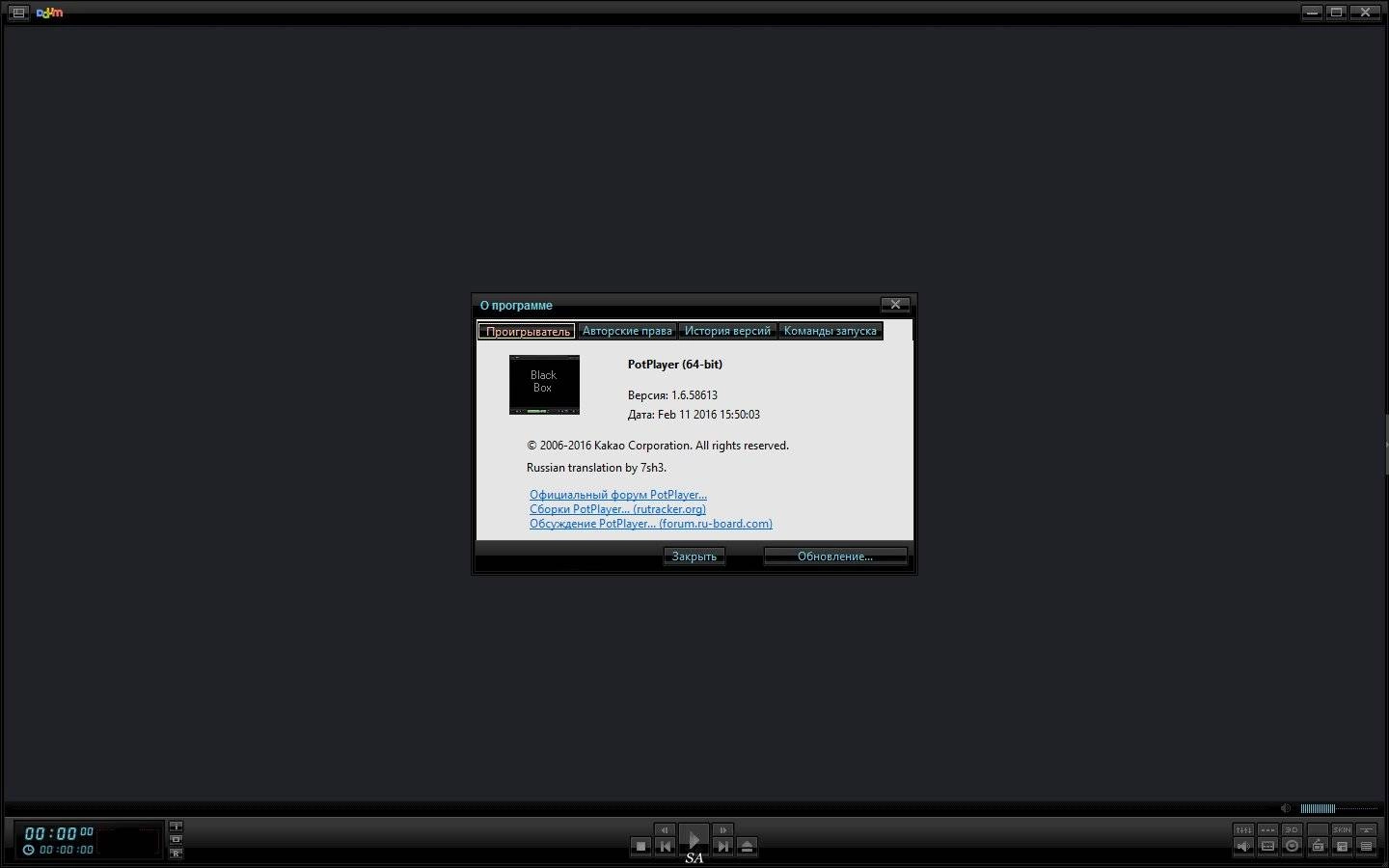Open the 'История версий' tab
This screenshot has width=1389, height=868.
(728, 331)
